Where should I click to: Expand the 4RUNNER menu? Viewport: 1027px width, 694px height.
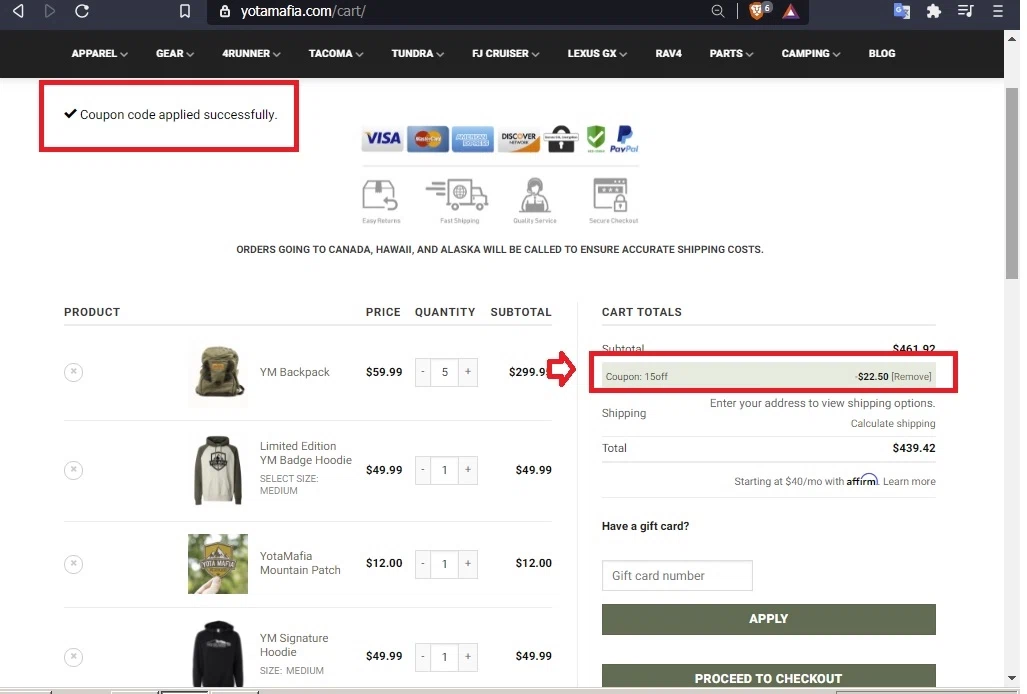click(x=251, y=54)
